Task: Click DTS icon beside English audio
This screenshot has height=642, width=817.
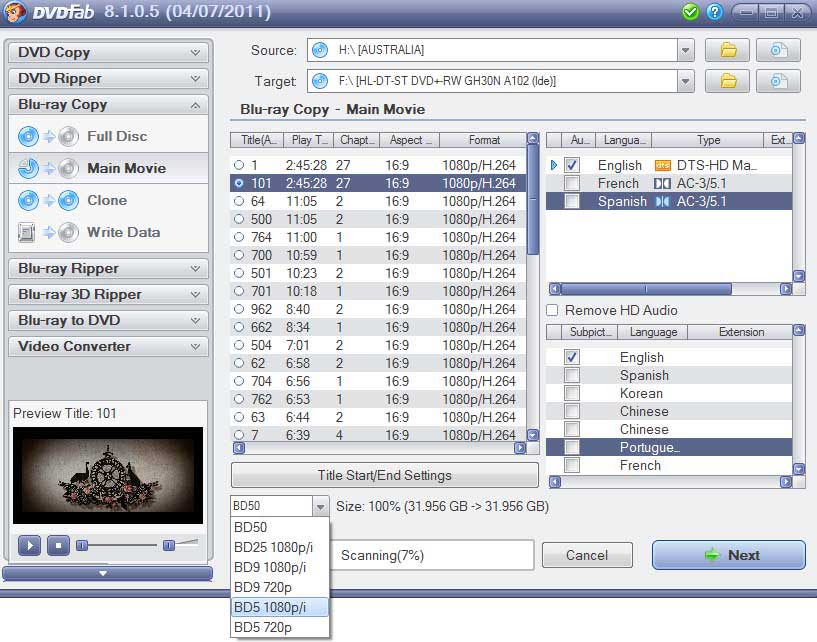Action: tap(662, 166)
